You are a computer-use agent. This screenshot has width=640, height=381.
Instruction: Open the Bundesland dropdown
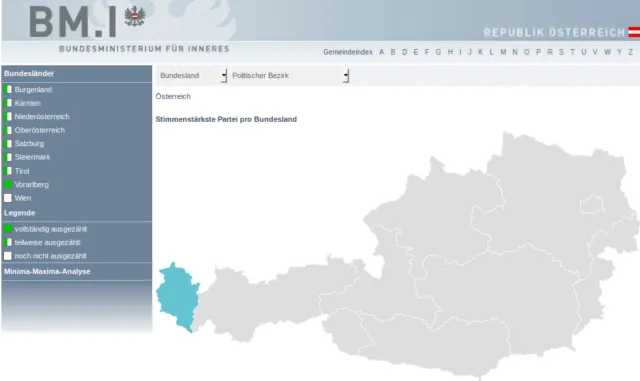click(192, 76)
